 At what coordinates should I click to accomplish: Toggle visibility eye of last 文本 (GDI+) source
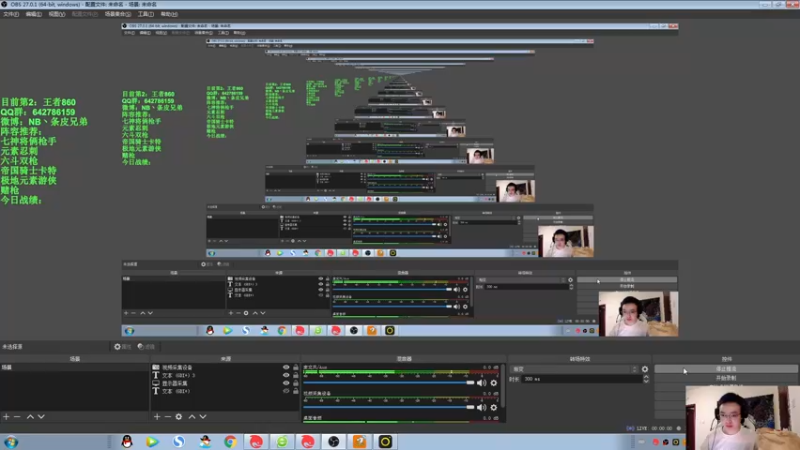pyautogui.click(x=286, y=391)
